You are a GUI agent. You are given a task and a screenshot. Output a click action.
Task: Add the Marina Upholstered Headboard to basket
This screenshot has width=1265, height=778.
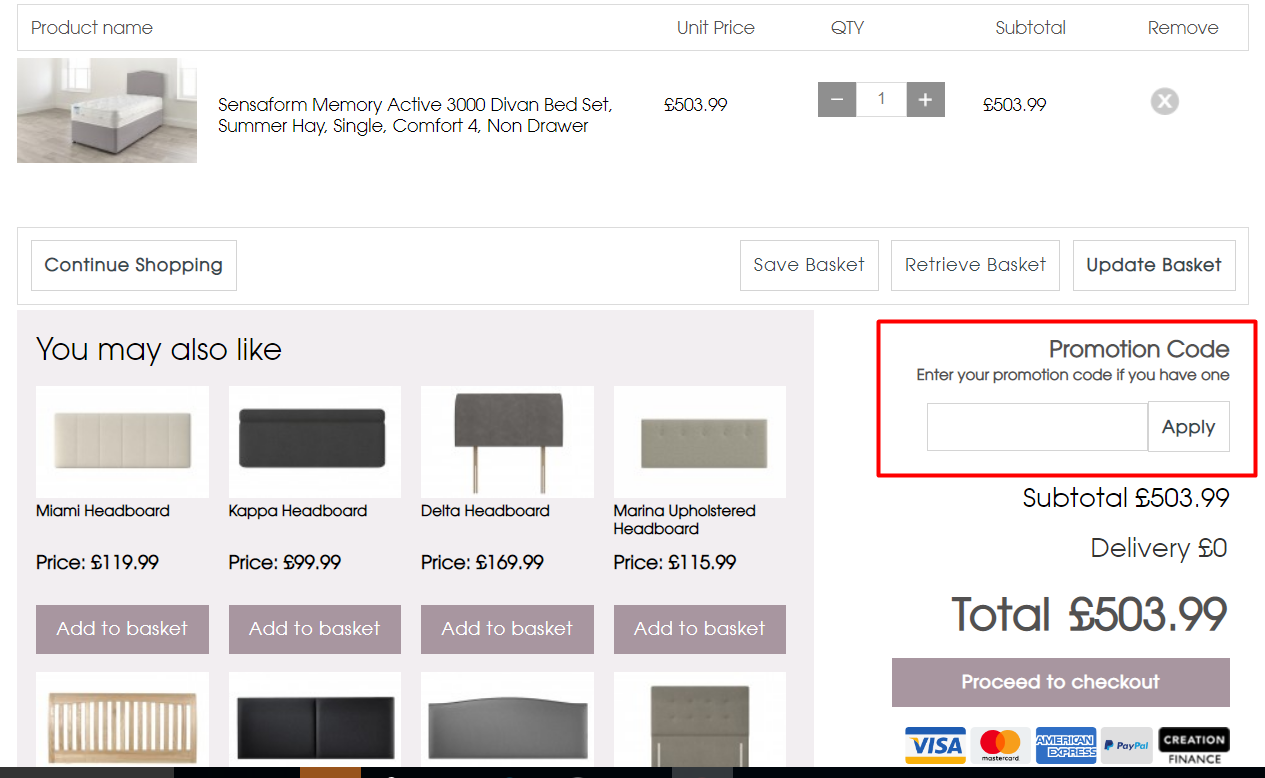699,629
